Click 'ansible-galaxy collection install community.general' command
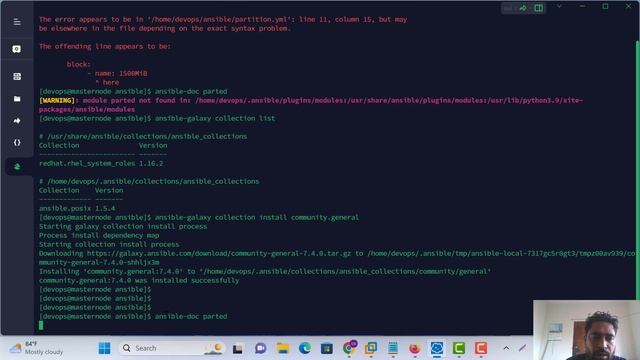 click(257, 218)
